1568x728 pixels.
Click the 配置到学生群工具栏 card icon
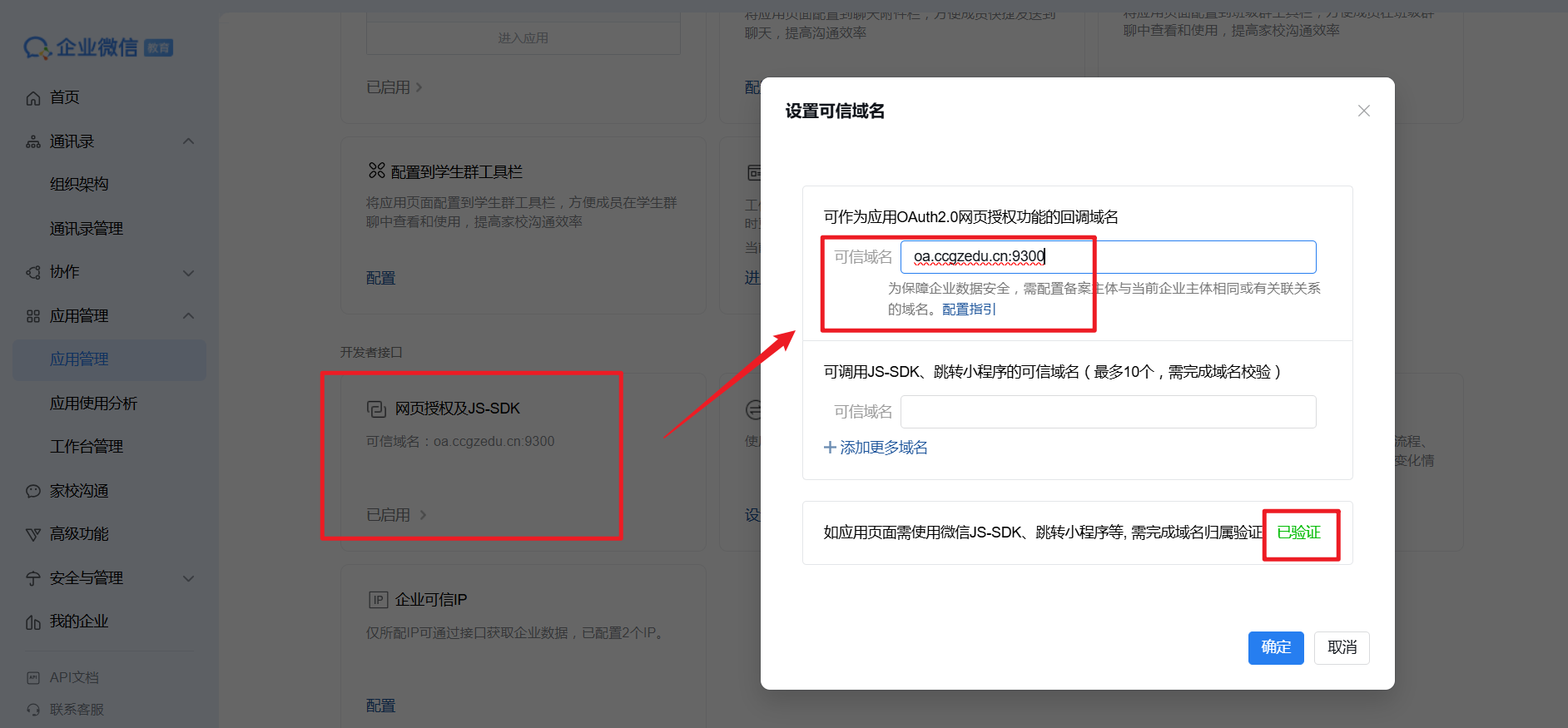[377, 171]
